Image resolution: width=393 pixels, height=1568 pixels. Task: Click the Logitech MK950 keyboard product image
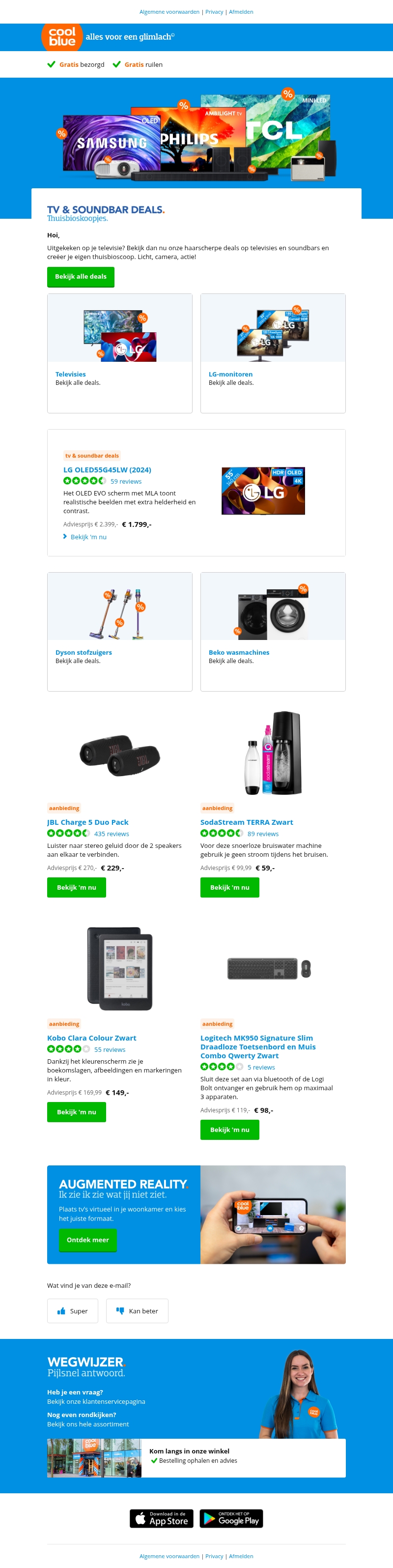(270, 968)
